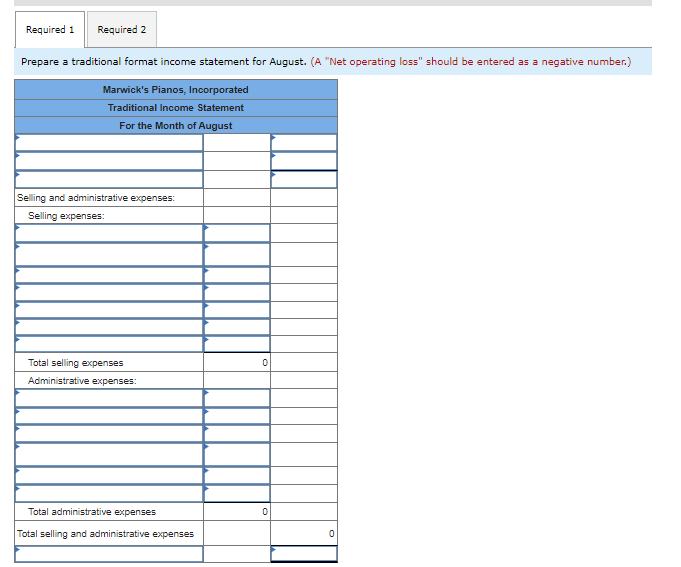Screen dimensions: 681x567
Task: Select amount field just above 'Total selling expenses' value
Action: coord(237,344)
